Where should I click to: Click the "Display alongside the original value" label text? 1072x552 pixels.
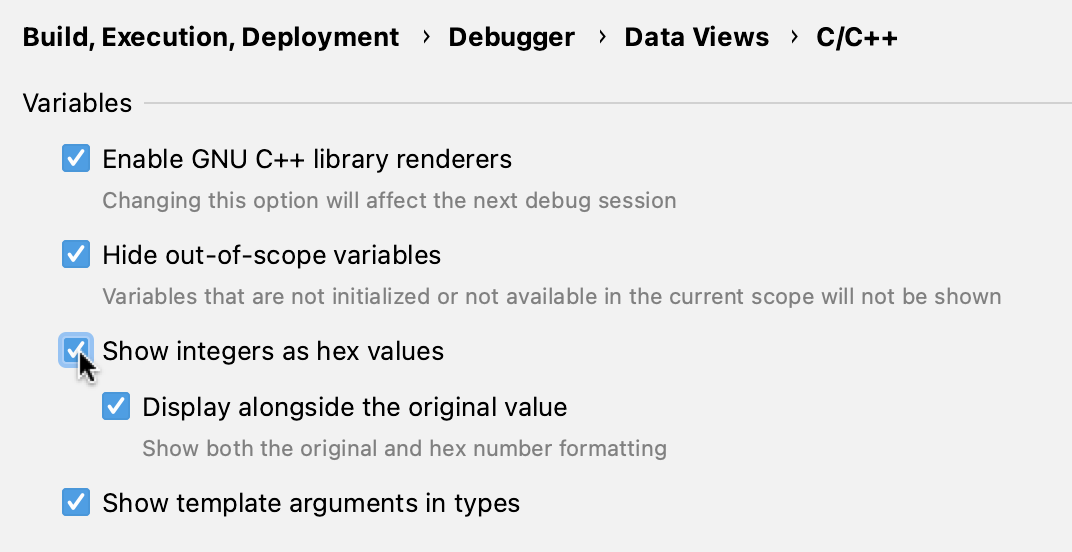(x=355, y=407)
